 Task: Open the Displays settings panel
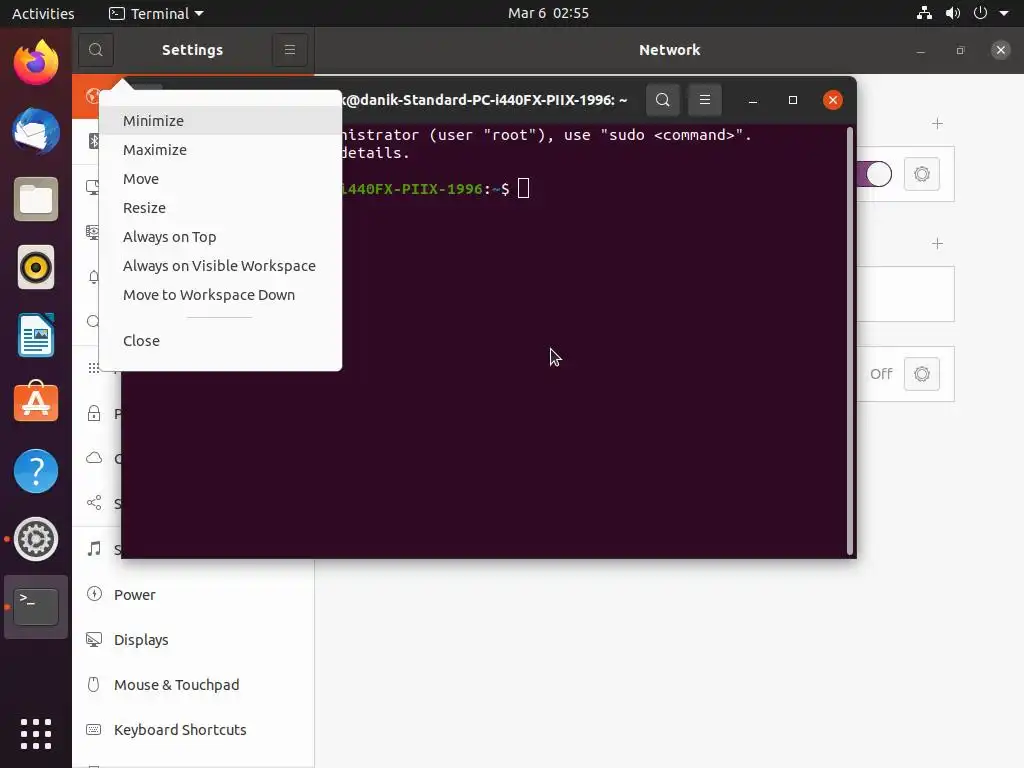(x=193, y=639)
